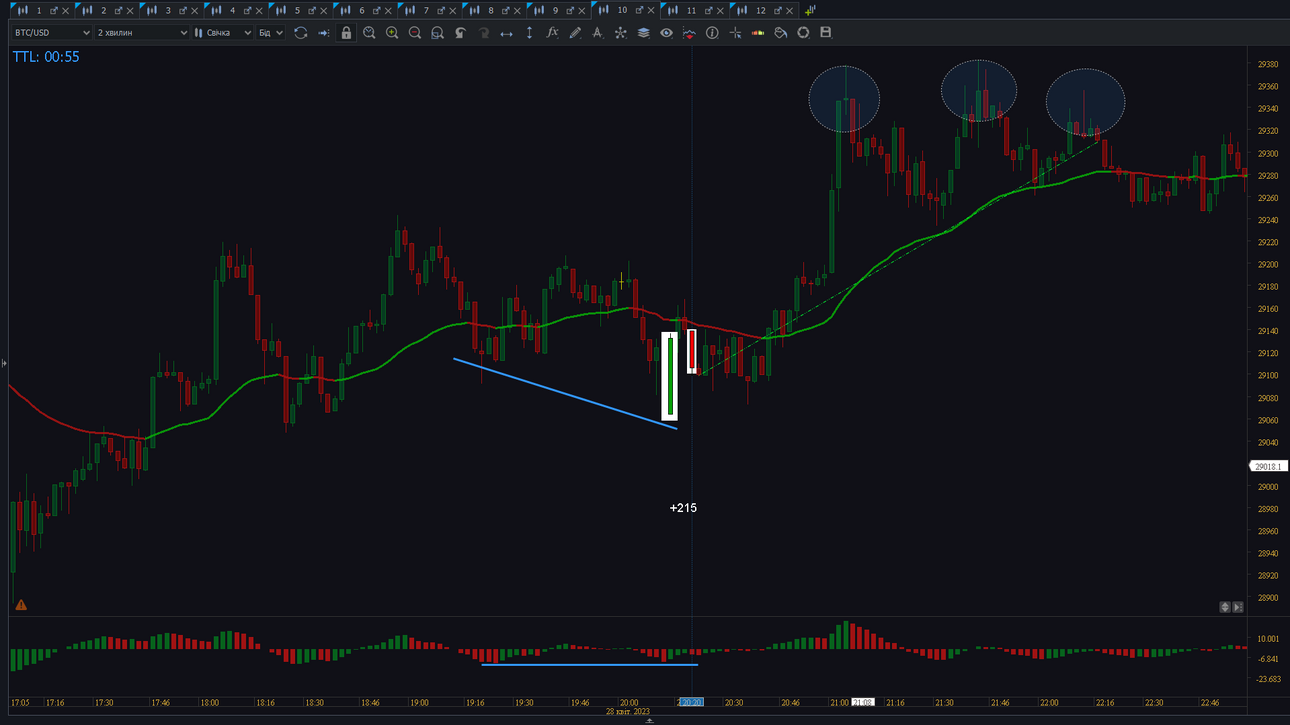Detach chart tab 2 into window
1290x725 pixels.
pos(118,11)
